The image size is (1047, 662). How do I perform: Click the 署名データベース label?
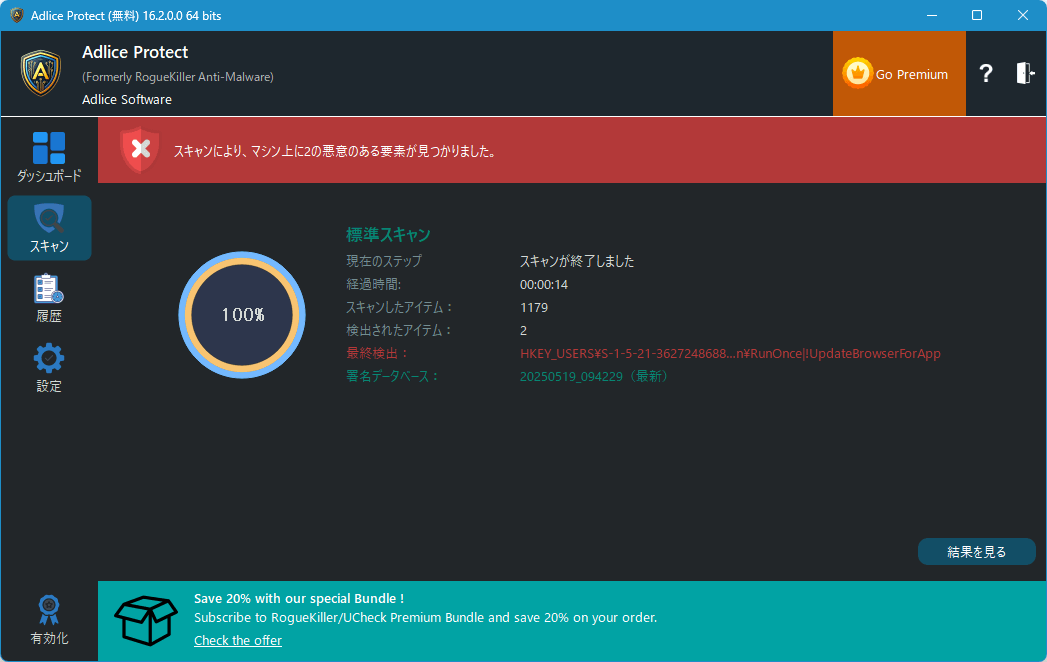[392, 377]
